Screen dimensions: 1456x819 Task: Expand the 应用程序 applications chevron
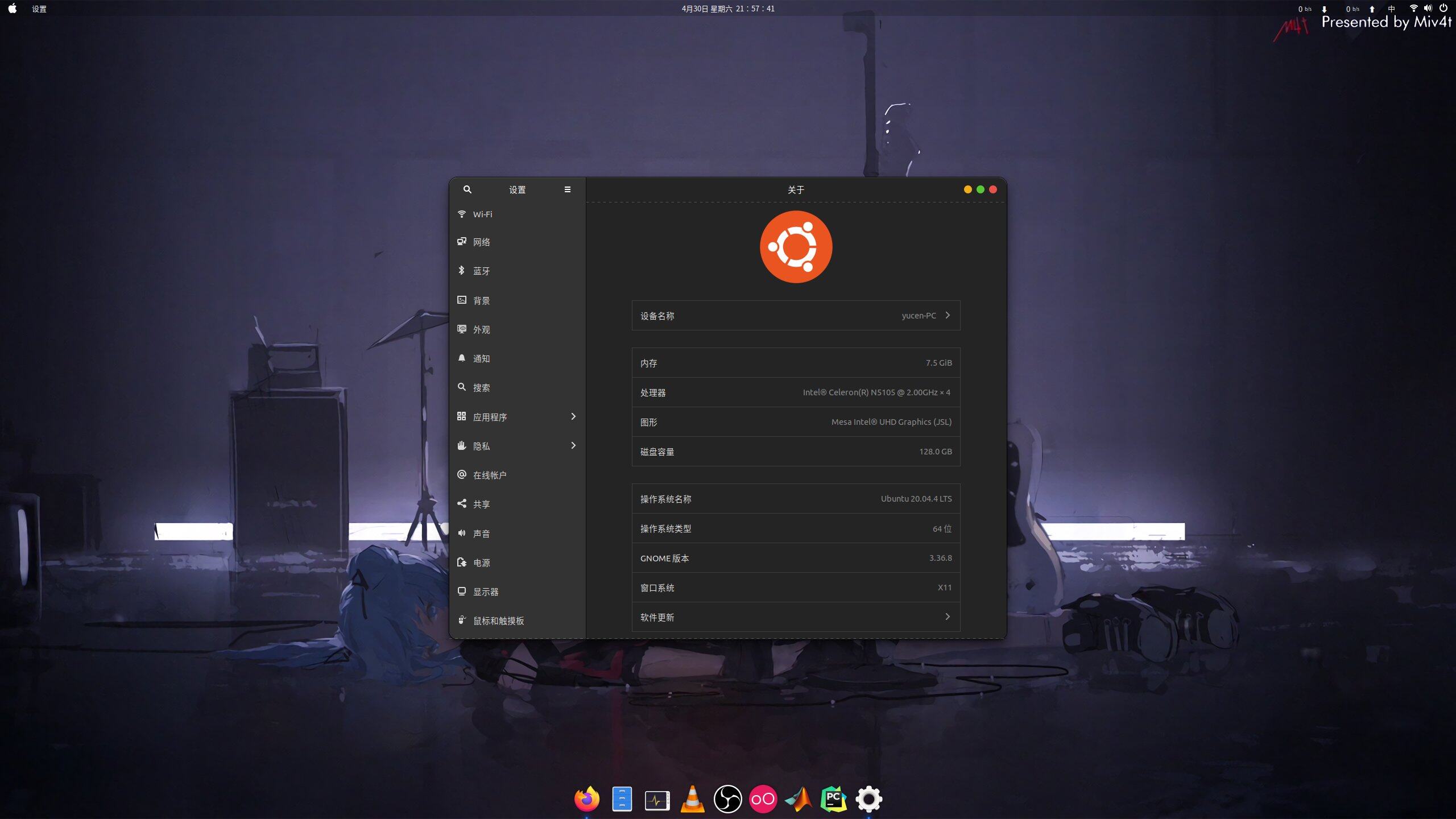573,416
